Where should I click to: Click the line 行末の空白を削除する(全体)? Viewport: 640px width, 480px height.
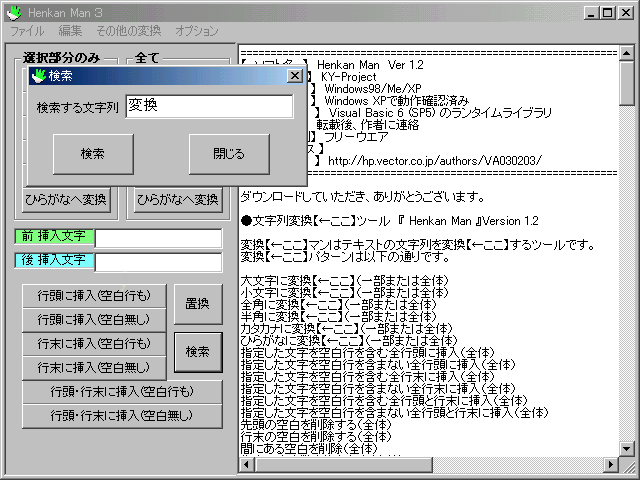coord(316,437)
